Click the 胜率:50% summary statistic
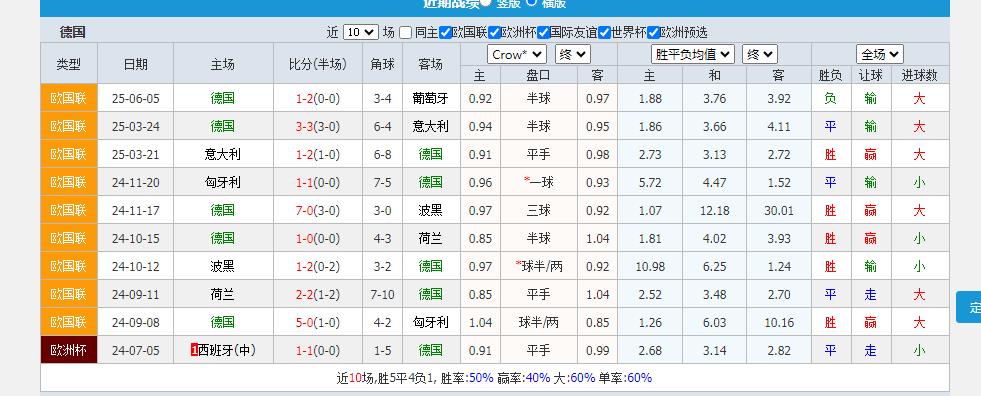Screen dimensions: 981x396 click(x=467, y=378)
